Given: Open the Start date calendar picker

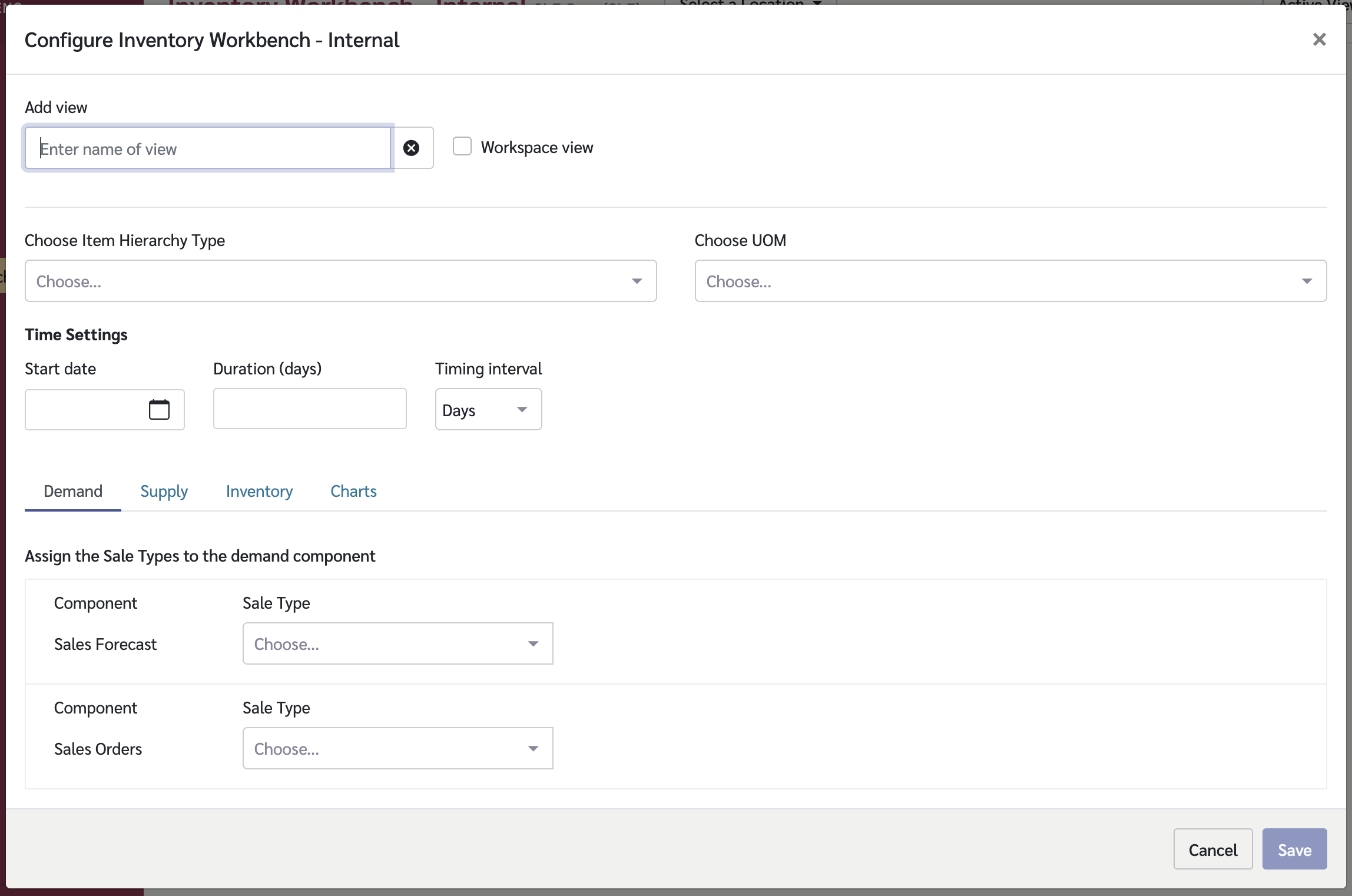Looking at the screenshot, I should pos(159,410).
